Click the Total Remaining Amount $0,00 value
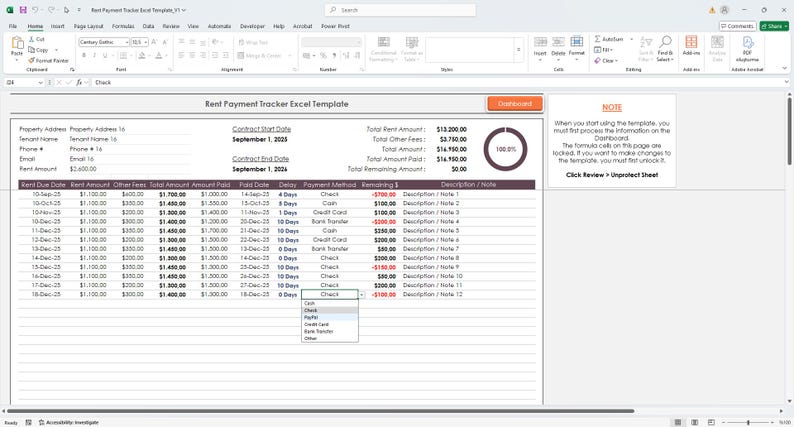Screen dimensions: 794x427 click(459, 169)
